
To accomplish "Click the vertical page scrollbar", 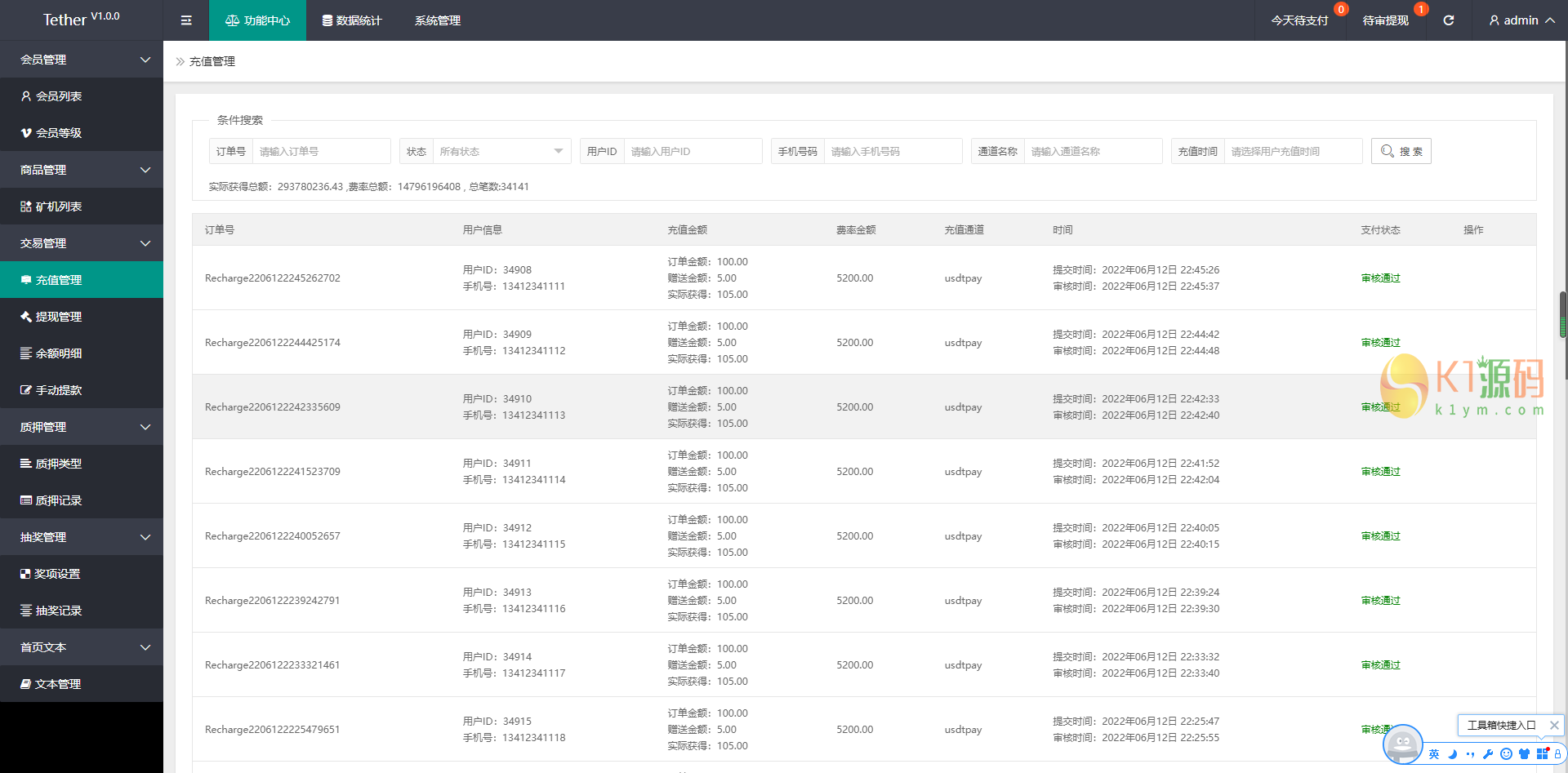I will click(1563, 314).
